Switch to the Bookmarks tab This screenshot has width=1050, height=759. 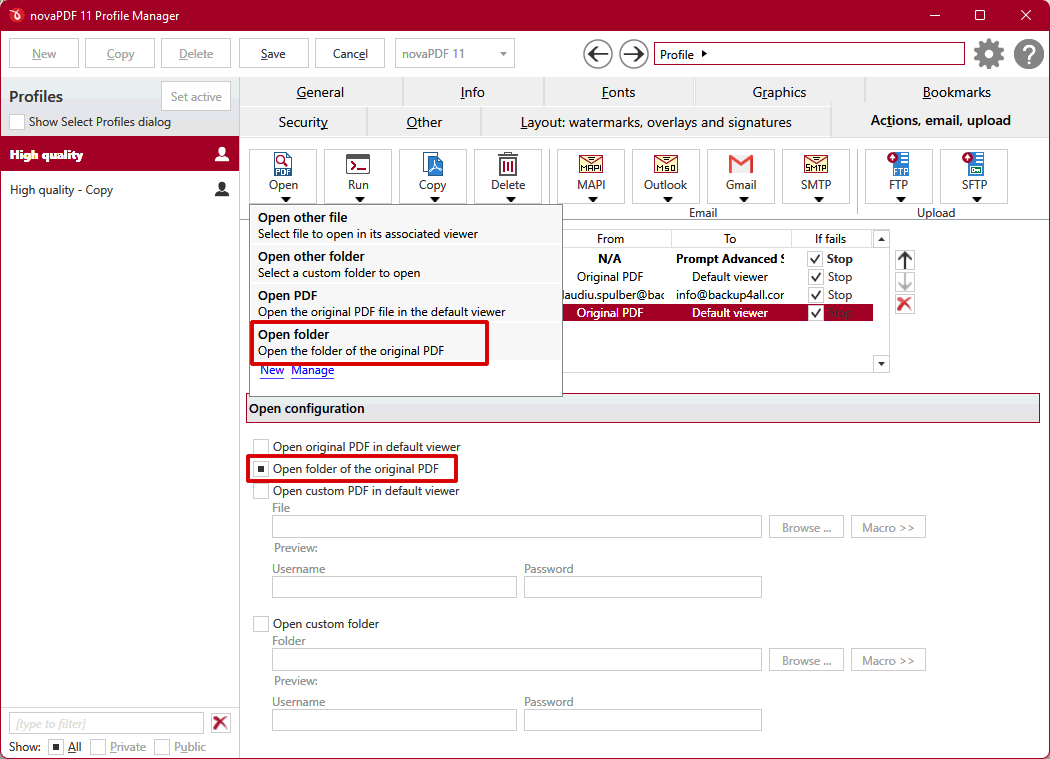(x=956, y=92)
